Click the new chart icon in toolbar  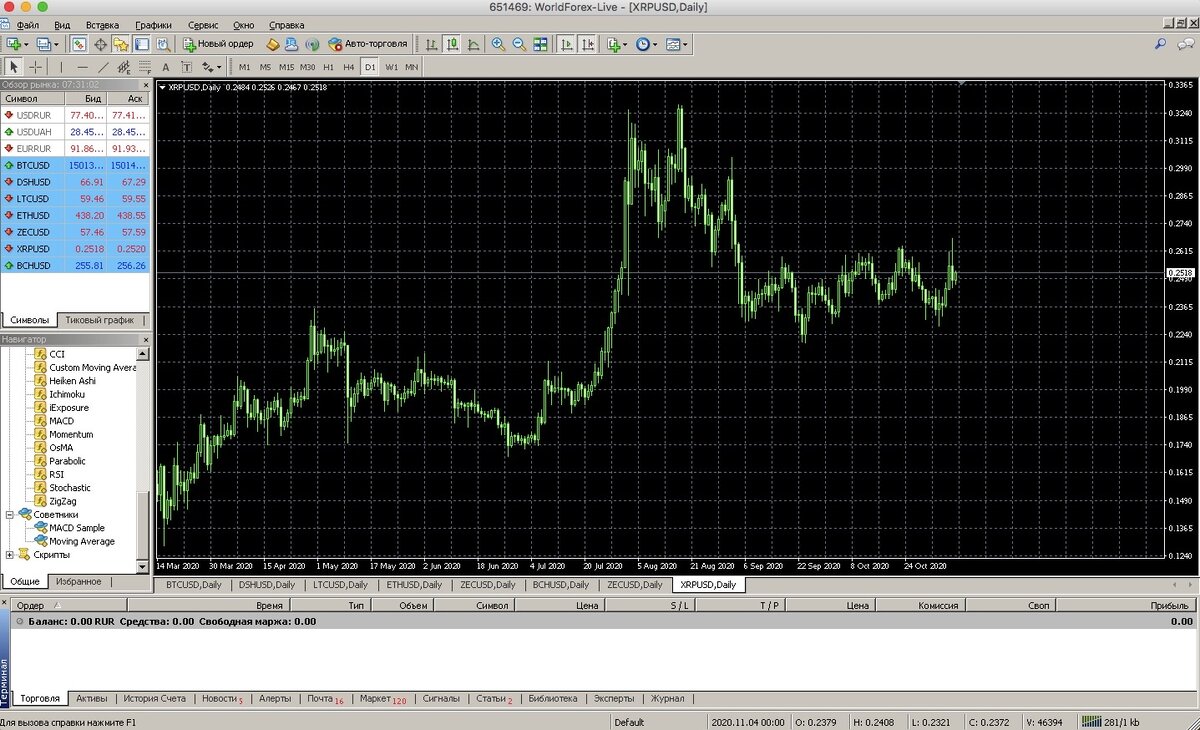[13, 44]
